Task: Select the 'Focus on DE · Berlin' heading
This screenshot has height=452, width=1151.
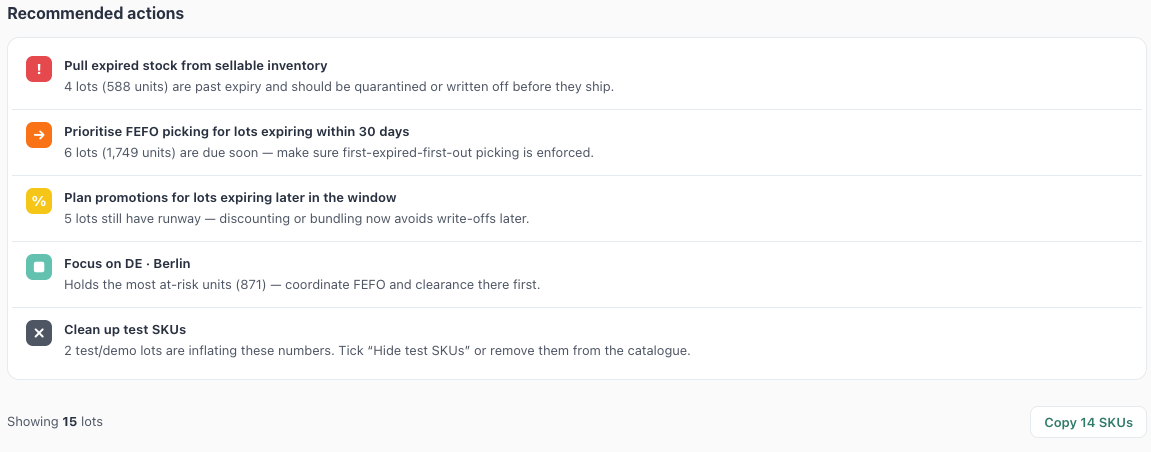Action: pyautogui.click(x=127, y=264)
